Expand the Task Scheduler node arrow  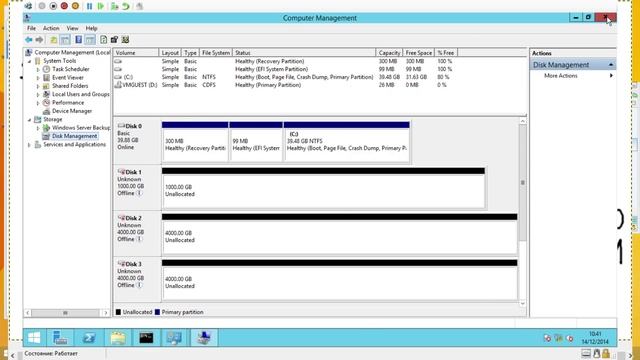(x=38, y=69)
